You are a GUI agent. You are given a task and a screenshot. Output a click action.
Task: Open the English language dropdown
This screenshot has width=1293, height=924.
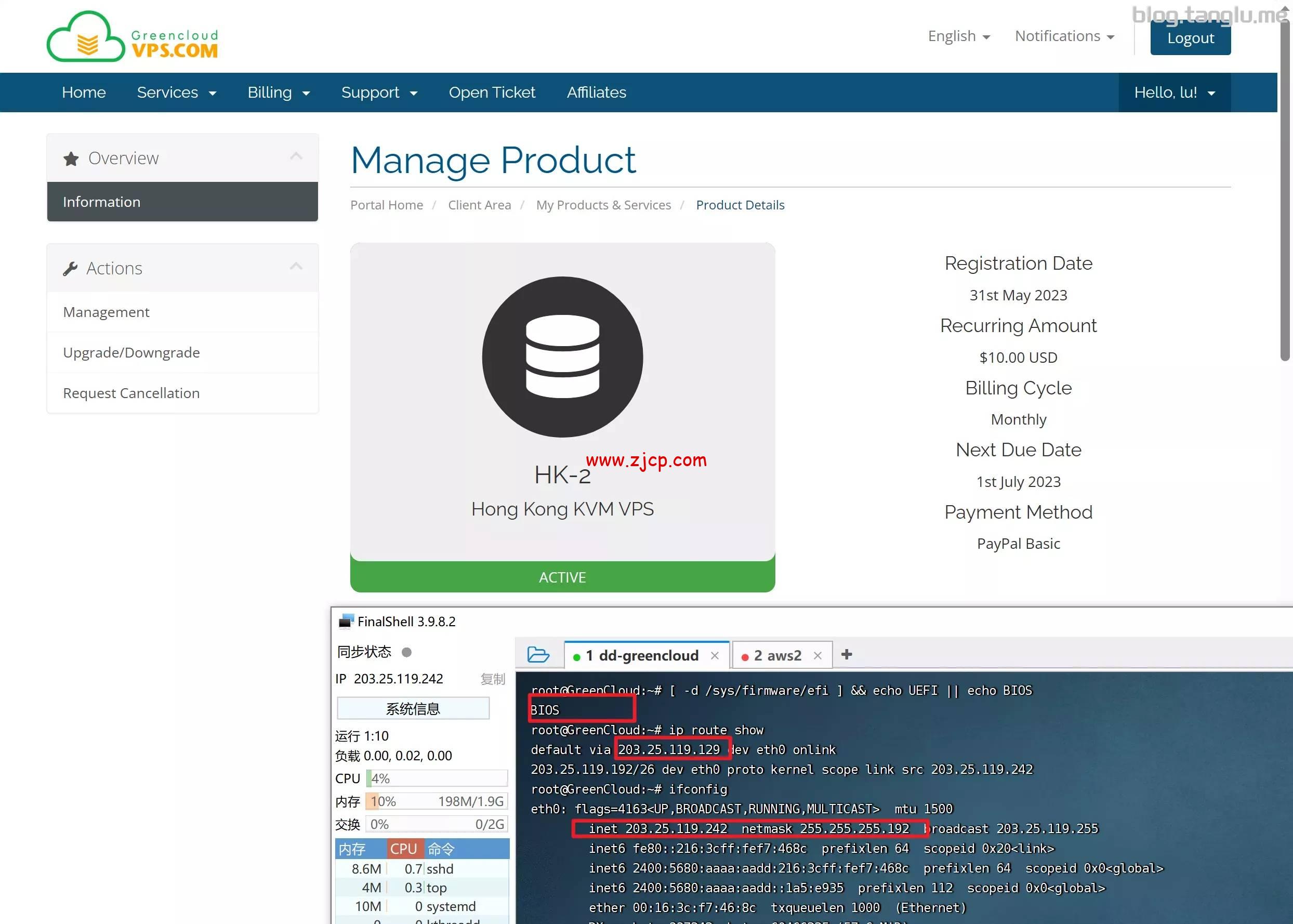coord(958,36)
